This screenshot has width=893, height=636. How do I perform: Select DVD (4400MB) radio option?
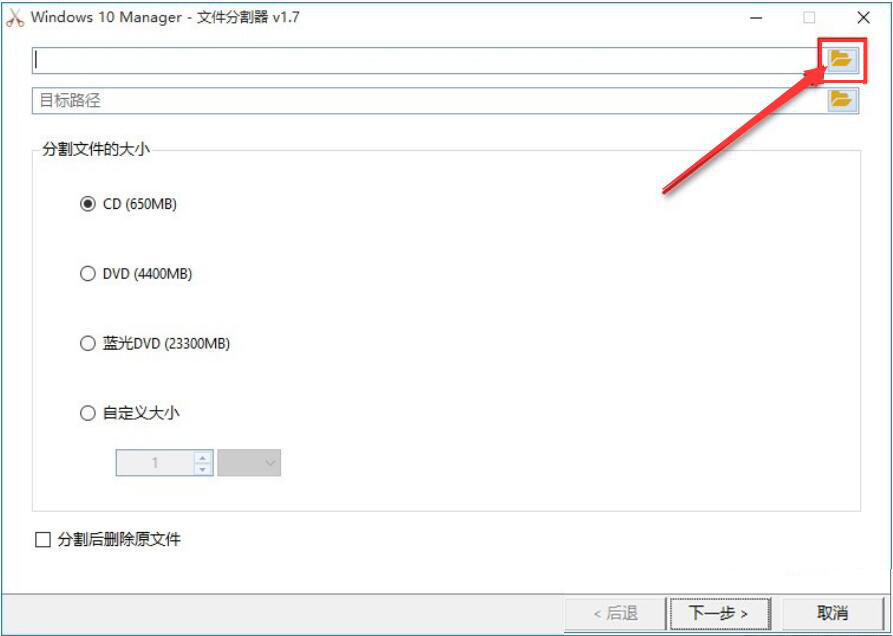pos(87,273)
